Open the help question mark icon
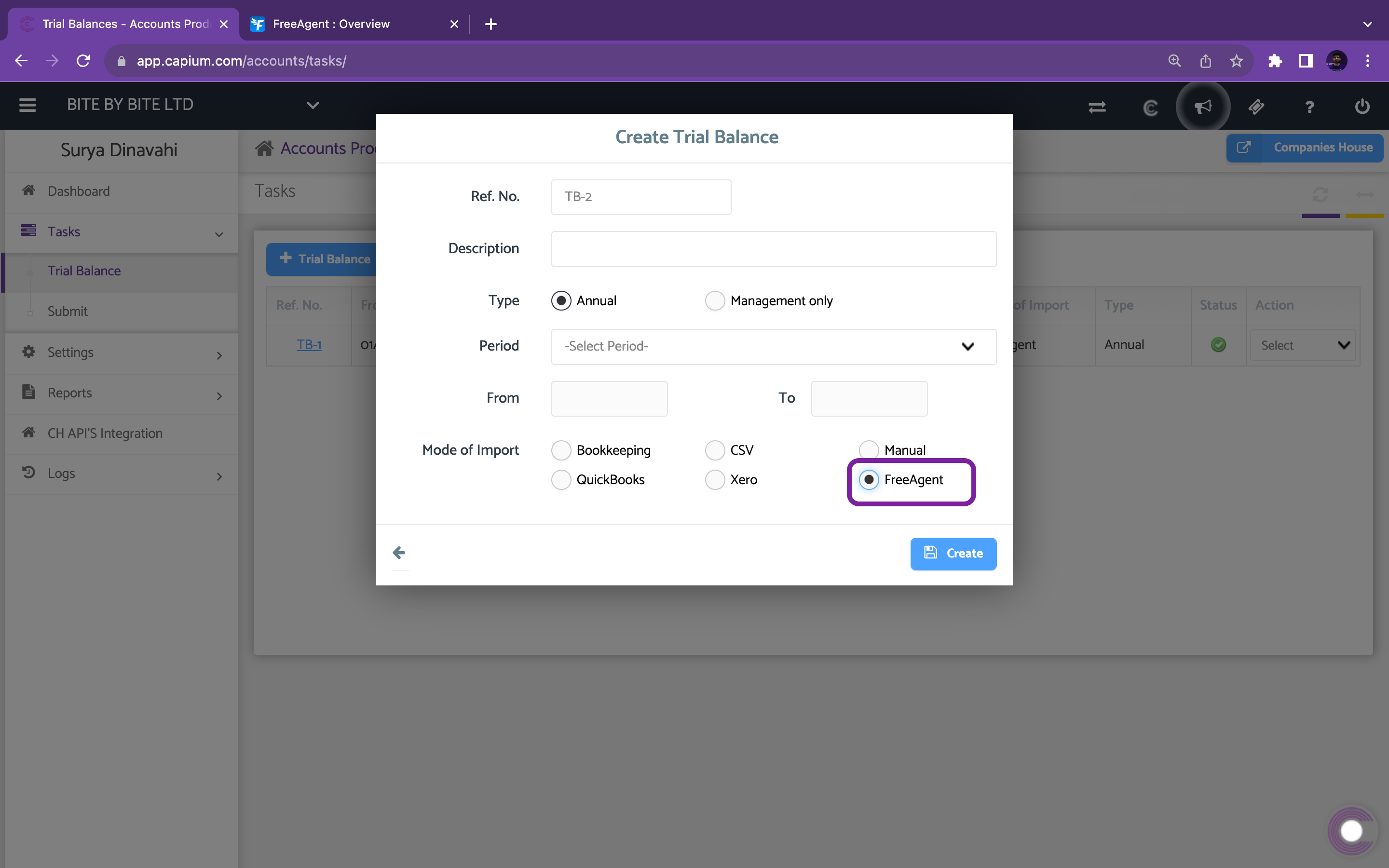Screen dimensions: 1389x868 [1309, 108]
